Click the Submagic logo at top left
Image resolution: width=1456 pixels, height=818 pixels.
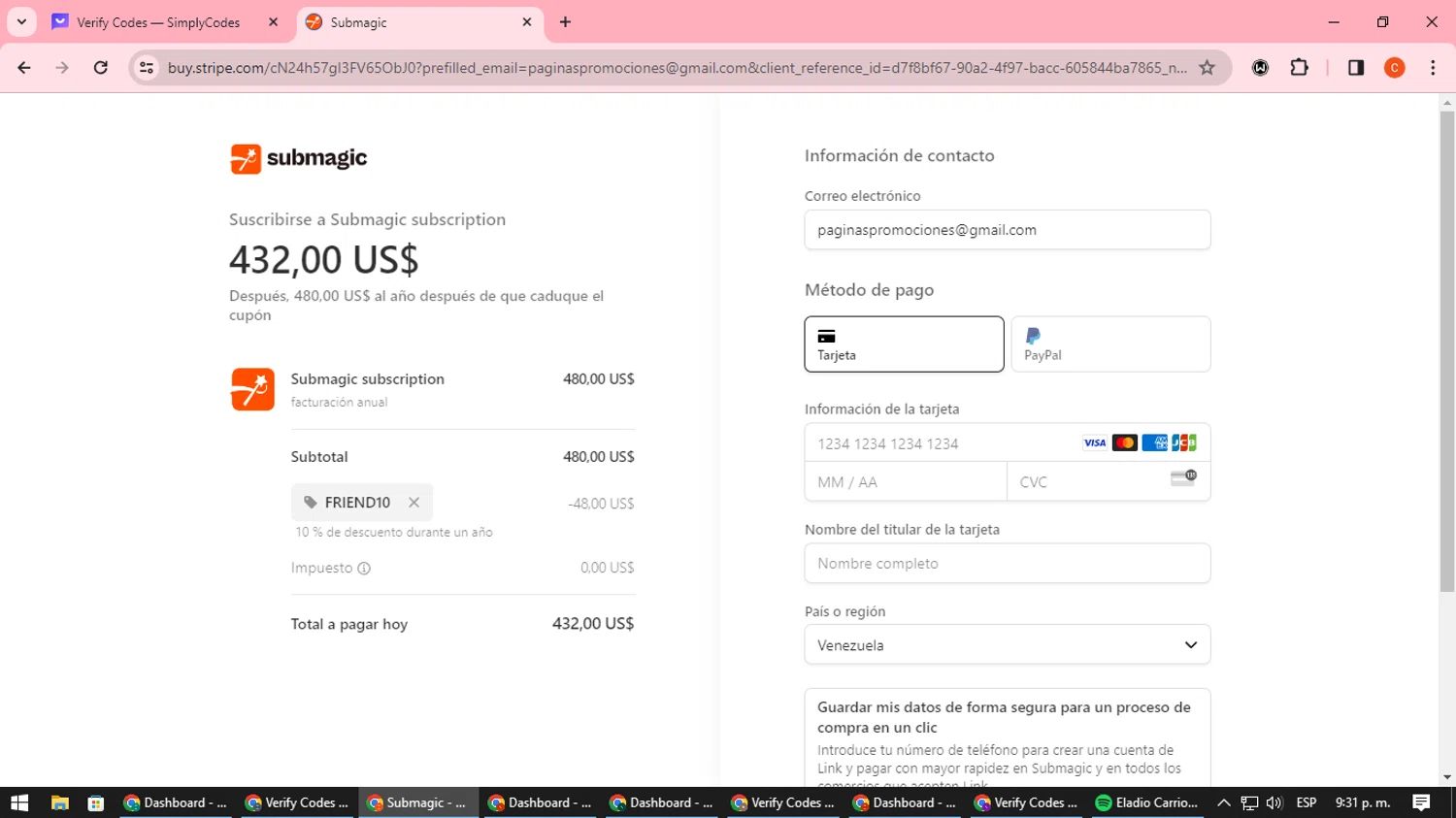(298, 158)
